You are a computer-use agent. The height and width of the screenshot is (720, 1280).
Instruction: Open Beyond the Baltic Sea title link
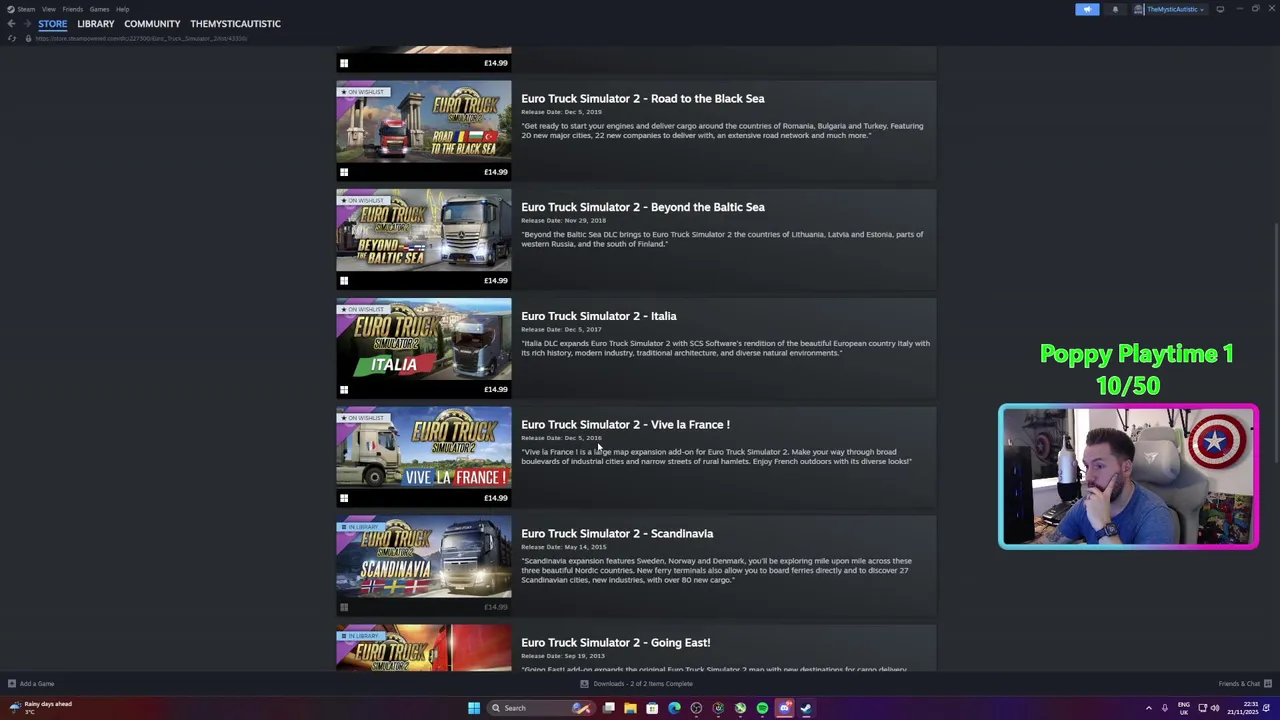(643, 207)
